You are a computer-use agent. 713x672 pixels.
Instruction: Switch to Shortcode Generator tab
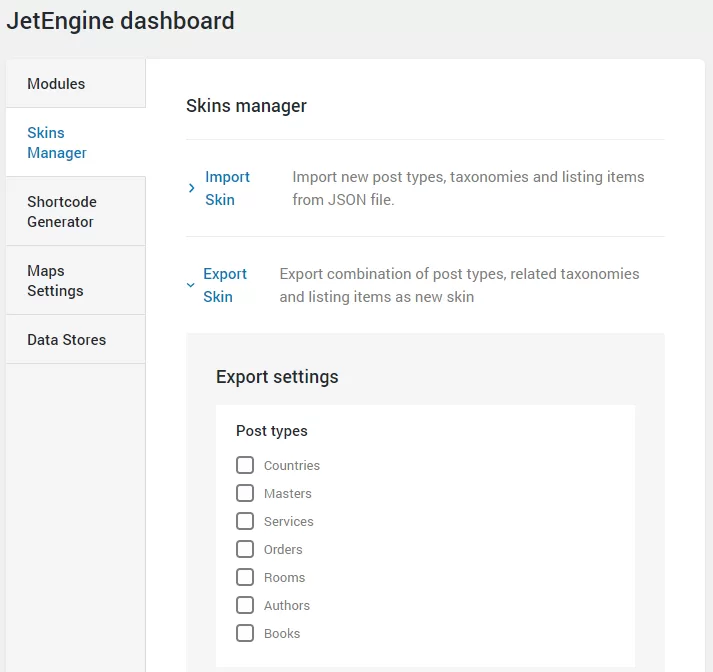(75, 211)
